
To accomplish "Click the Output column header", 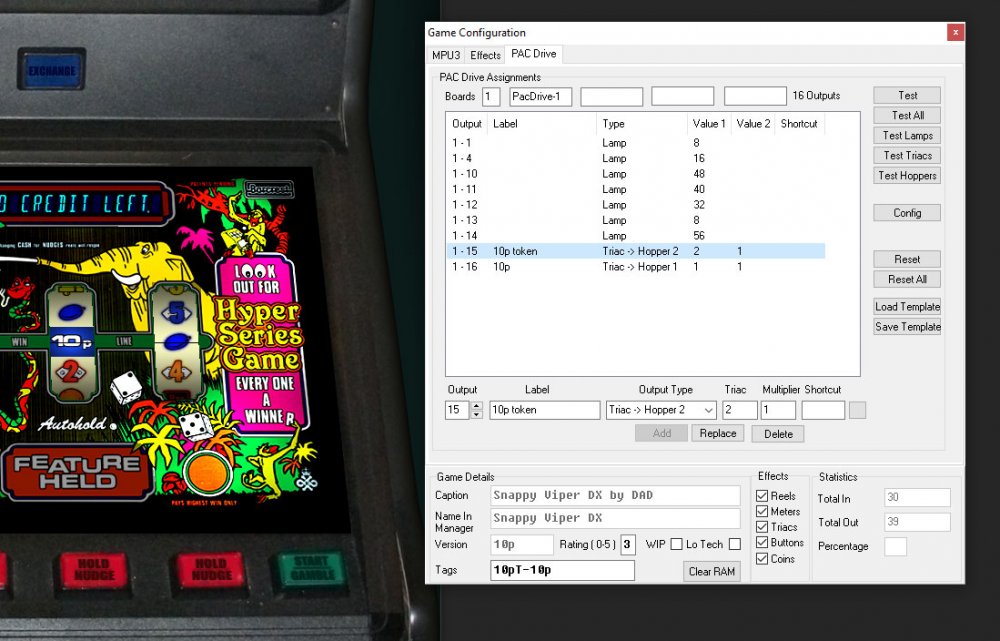I will [467, 124].
